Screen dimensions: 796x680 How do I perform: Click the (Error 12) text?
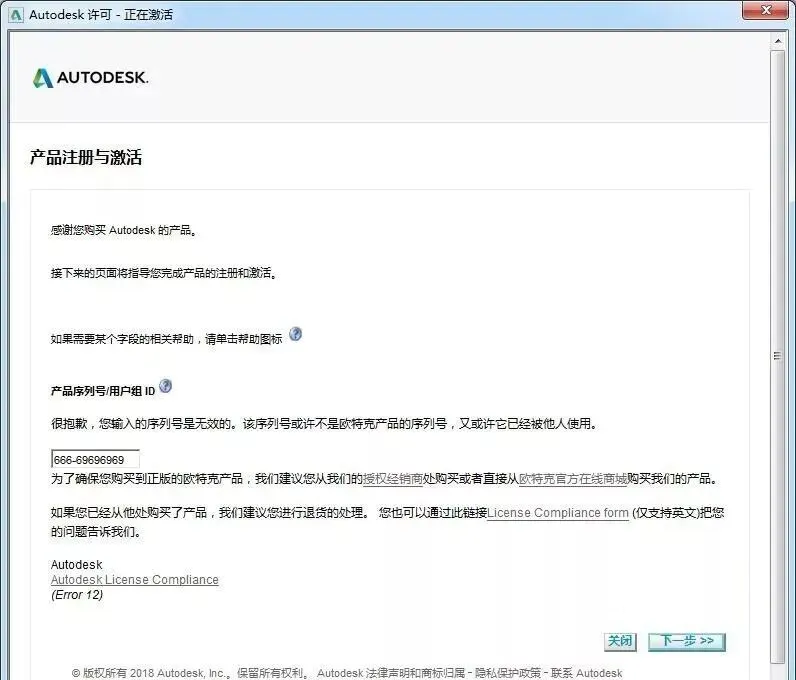tap(77, 595)
